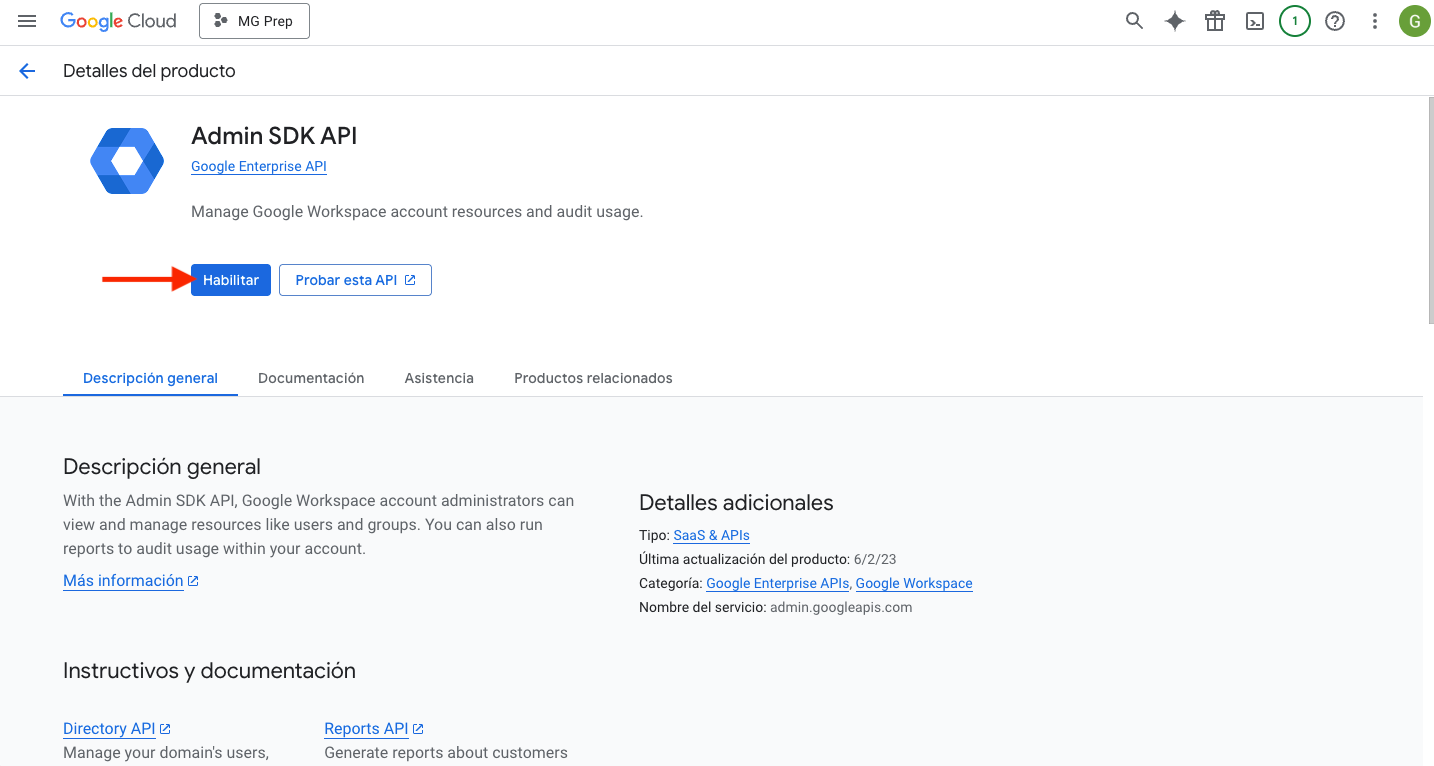
Task: Click the gift free trial icon
Action: tap(1215, 21)
